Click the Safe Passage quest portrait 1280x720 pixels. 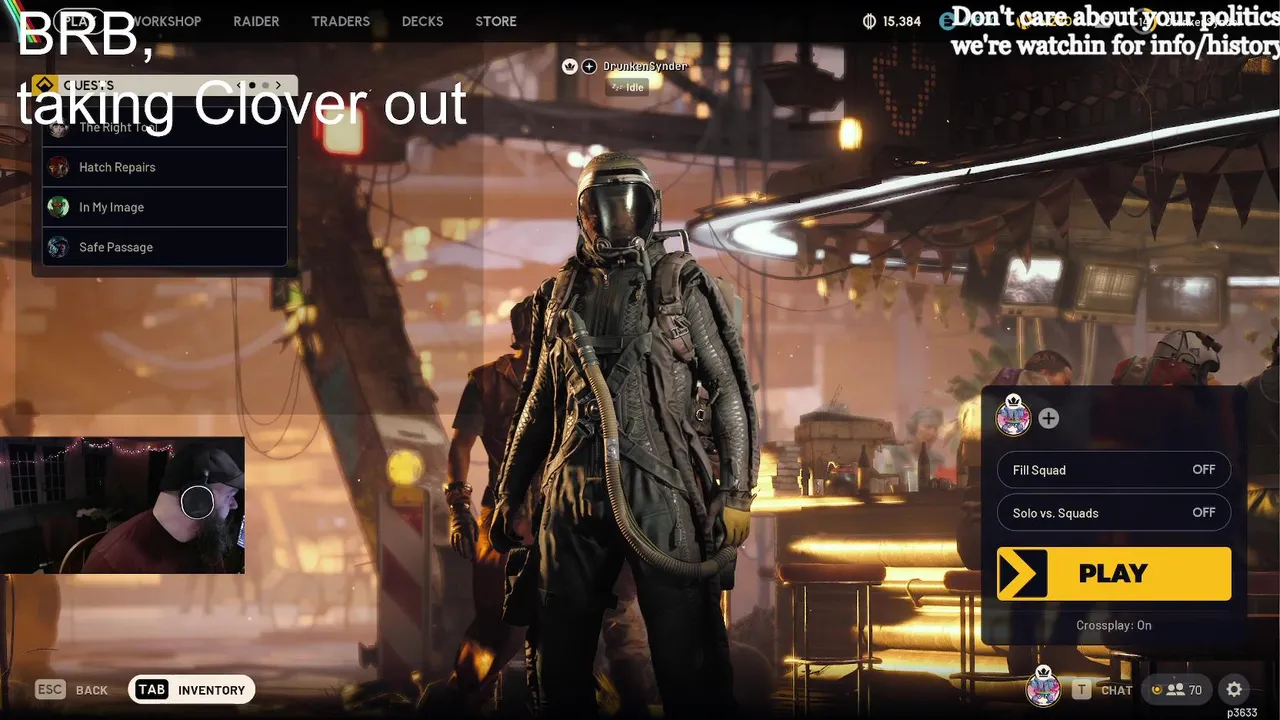click(x=59, y=247)
